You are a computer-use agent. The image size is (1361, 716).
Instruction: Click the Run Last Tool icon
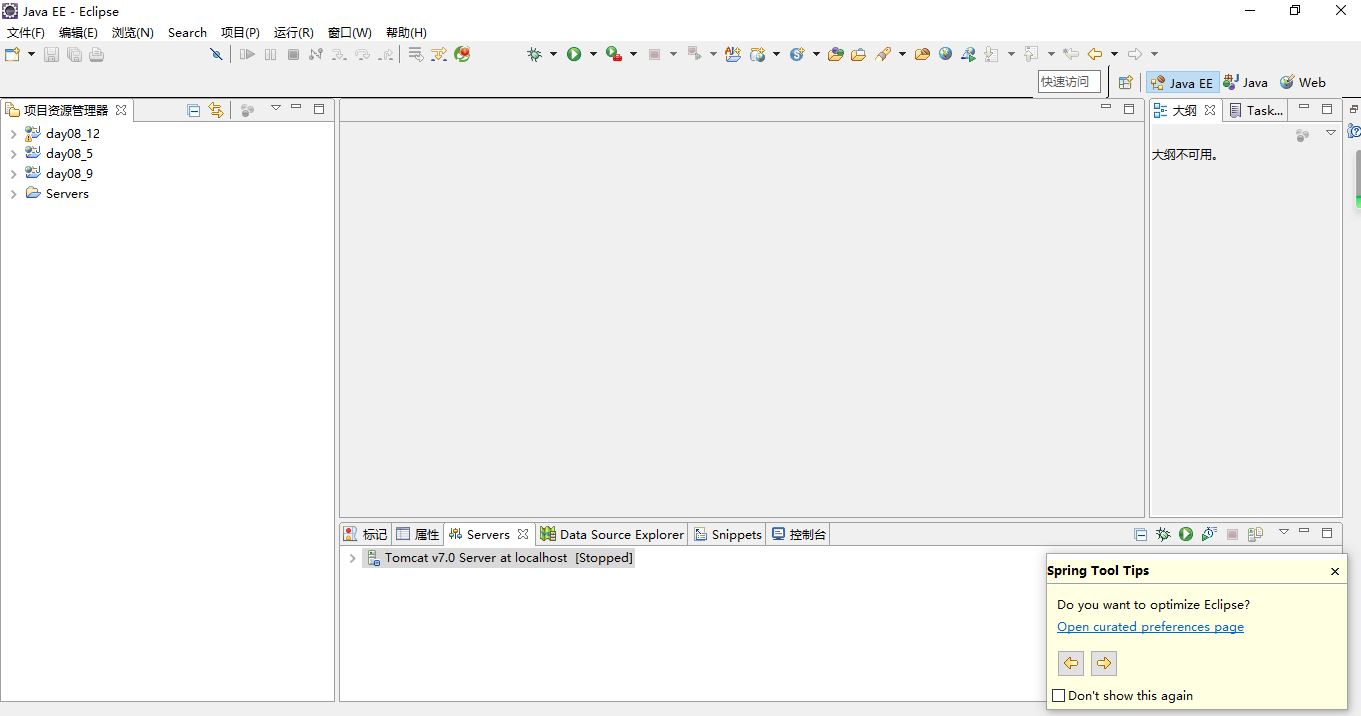(x=614, y=54)
